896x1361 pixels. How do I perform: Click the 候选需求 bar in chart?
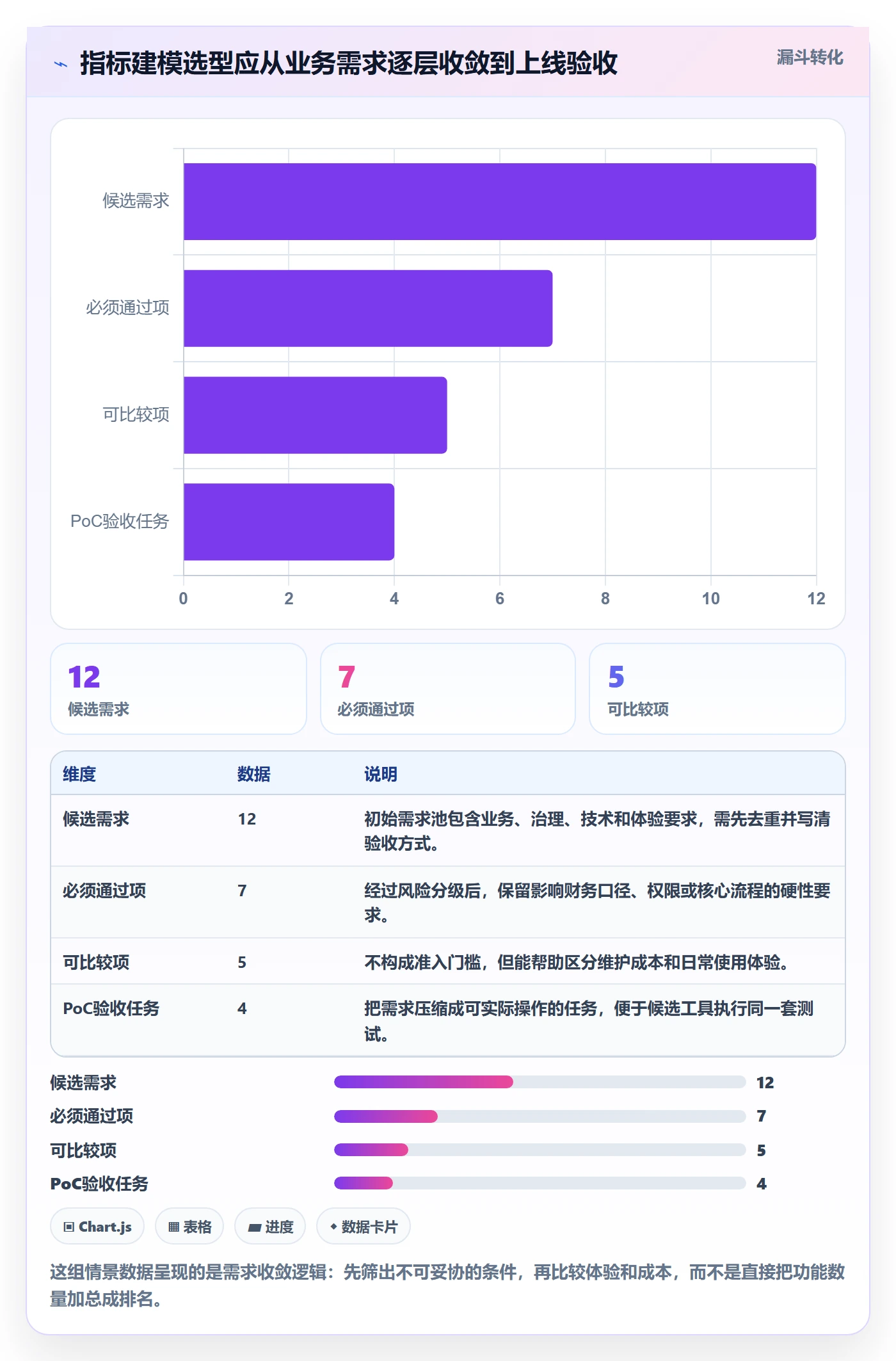[500, 202]
